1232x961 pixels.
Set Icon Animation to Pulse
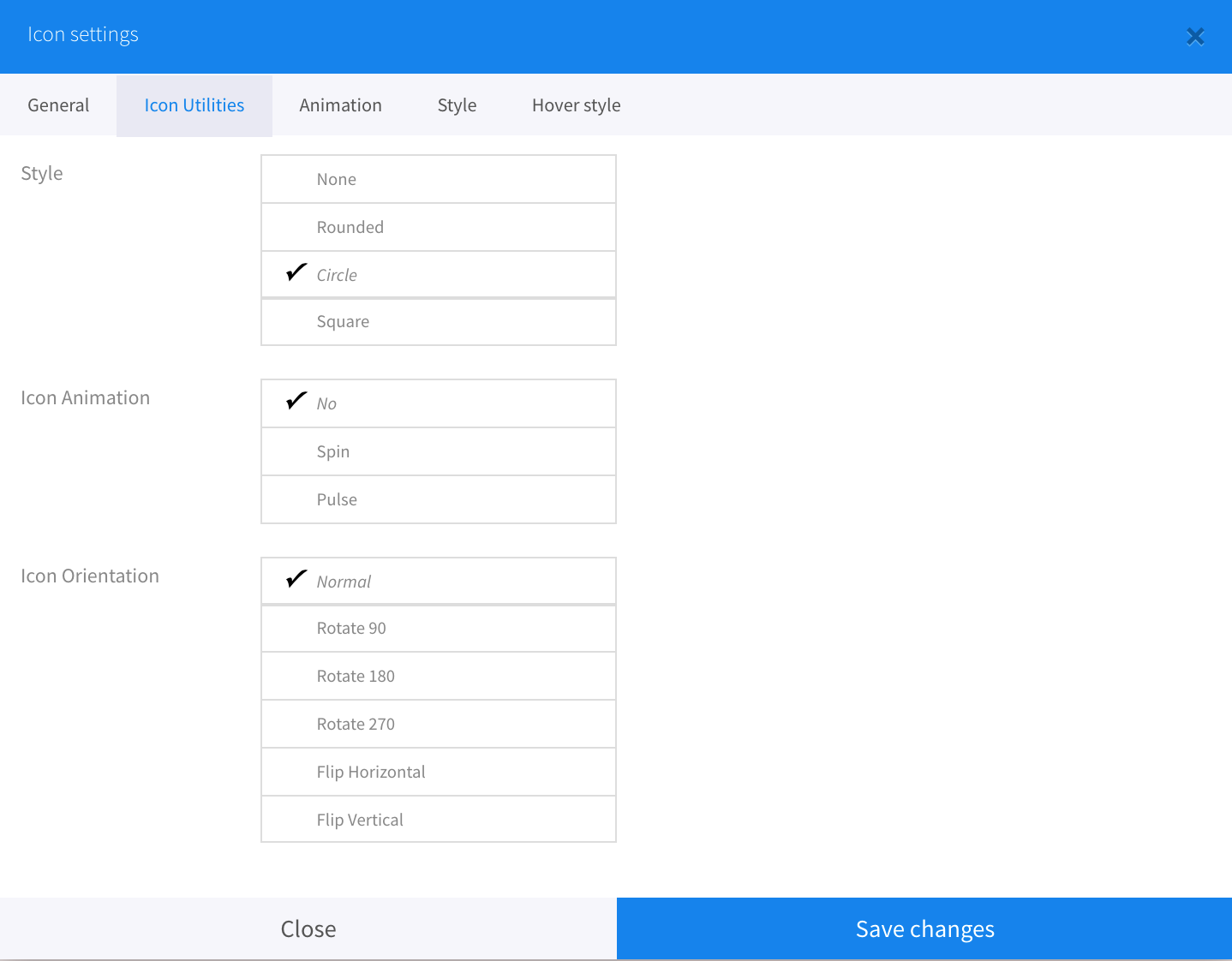[x=439, y=499]
